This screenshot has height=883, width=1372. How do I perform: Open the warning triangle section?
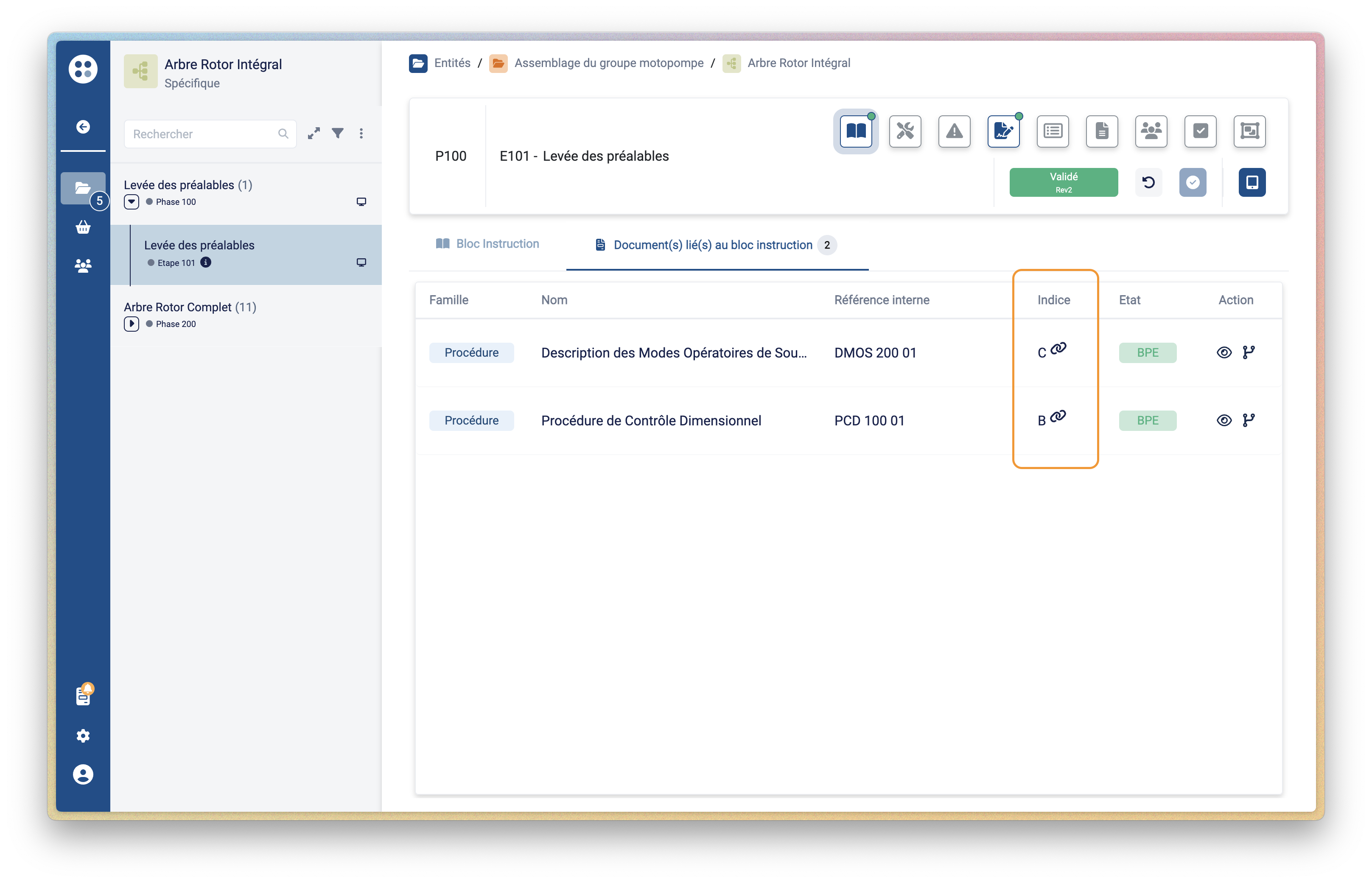point(954,131)
